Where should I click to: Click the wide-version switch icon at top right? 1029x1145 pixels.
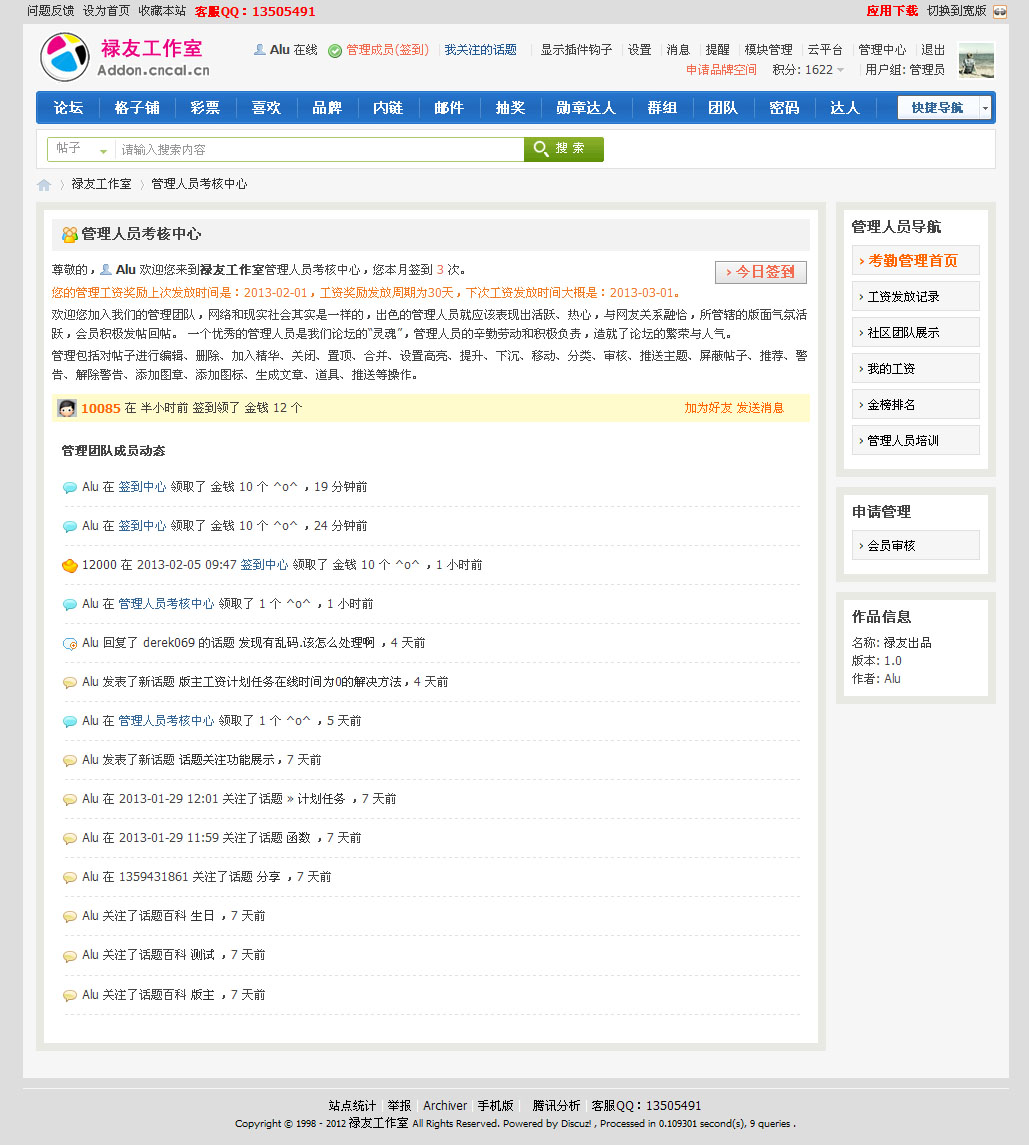point(1000,11)
